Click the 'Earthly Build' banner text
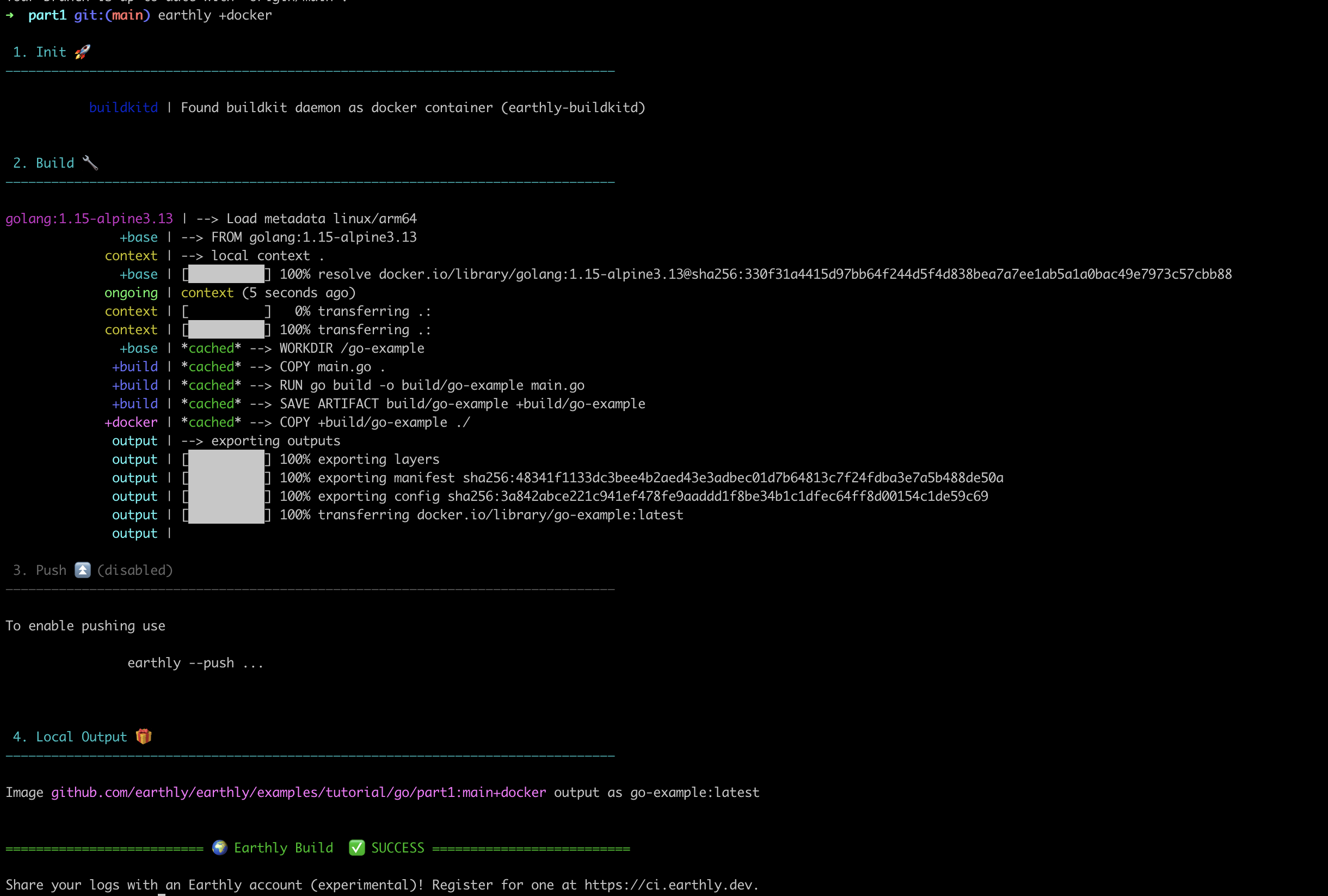Viewport: 1328px width, 896px height. pyautogui.click(x=284, y=848)
